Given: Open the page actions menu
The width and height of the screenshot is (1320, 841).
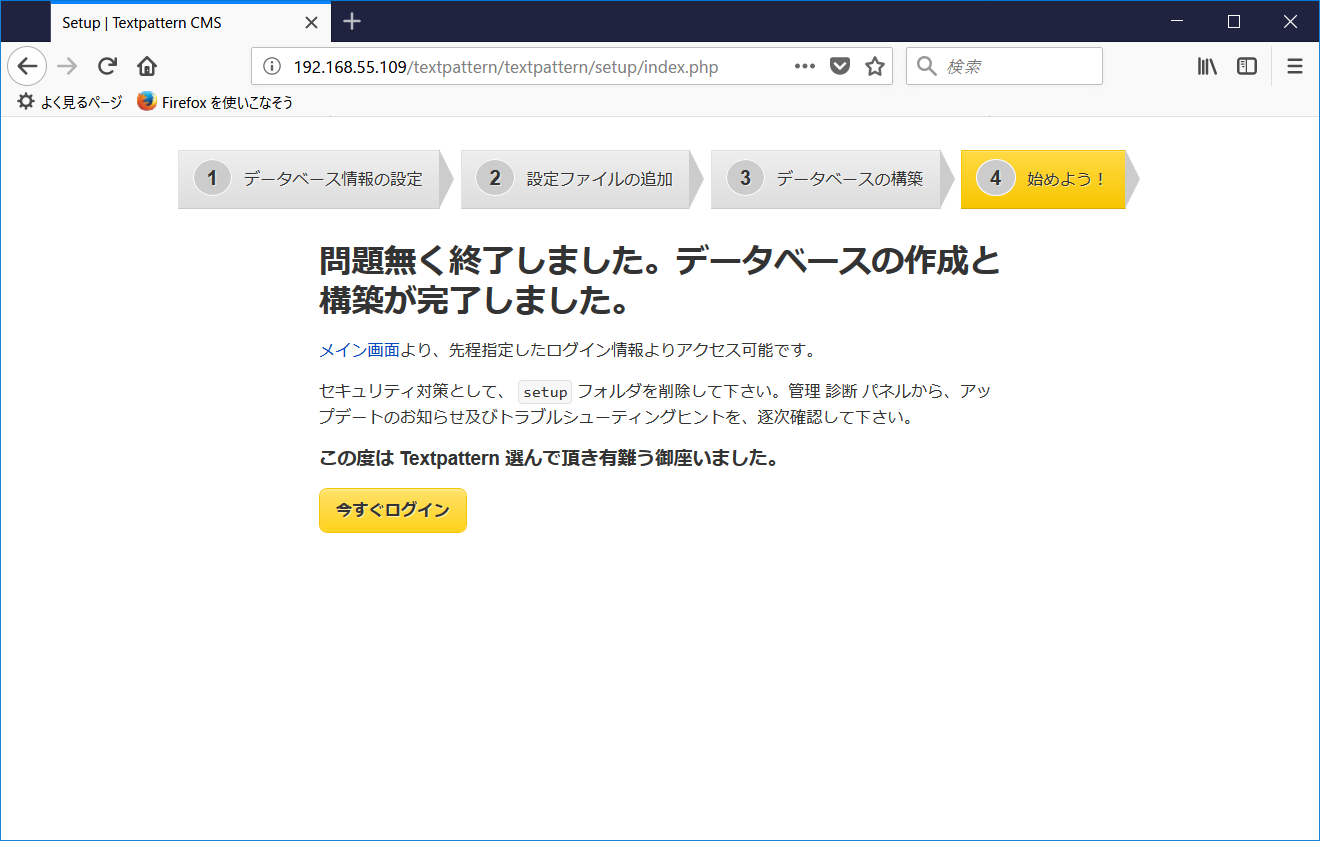Looking at the screenshot, I should tap(804, 66).
